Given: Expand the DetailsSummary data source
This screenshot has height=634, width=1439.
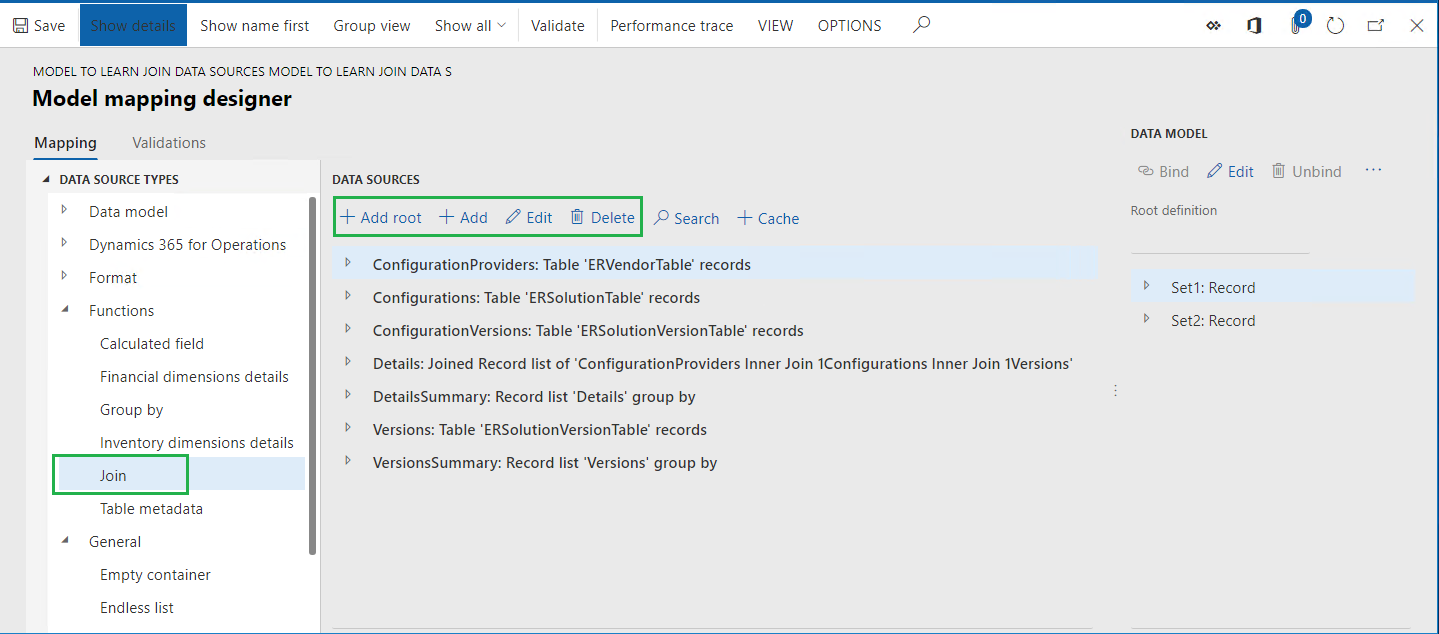Looking at the screenshot, I should 348,395.
